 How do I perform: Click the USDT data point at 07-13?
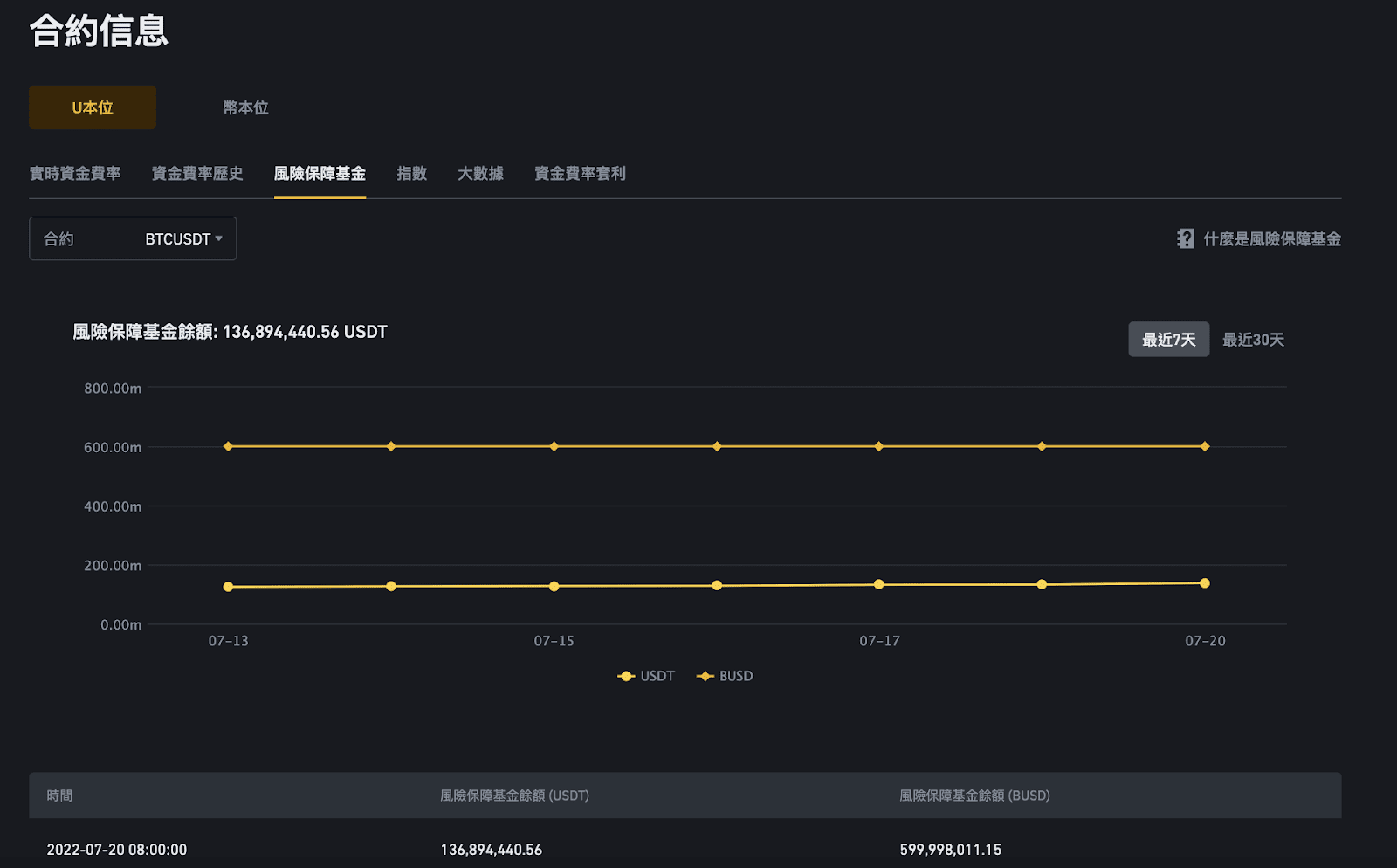(x=228, y=587)
